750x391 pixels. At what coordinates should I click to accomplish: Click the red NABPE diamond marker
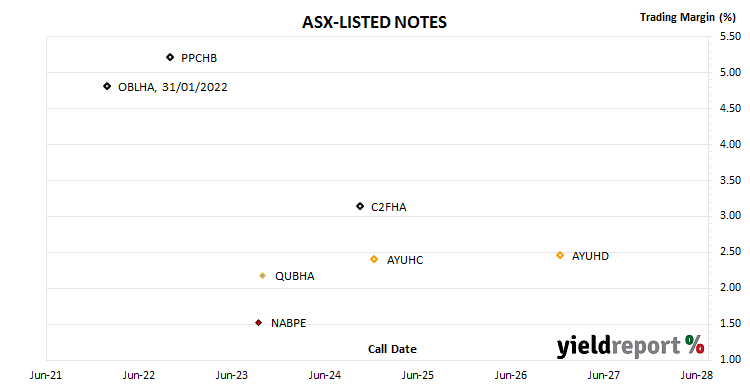(x=258, y=323)
